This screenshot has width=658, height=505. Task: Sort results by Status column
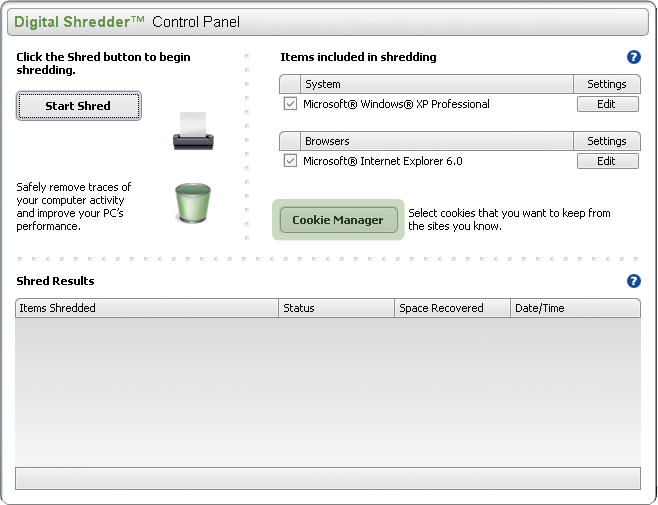[x=336, y=308]
